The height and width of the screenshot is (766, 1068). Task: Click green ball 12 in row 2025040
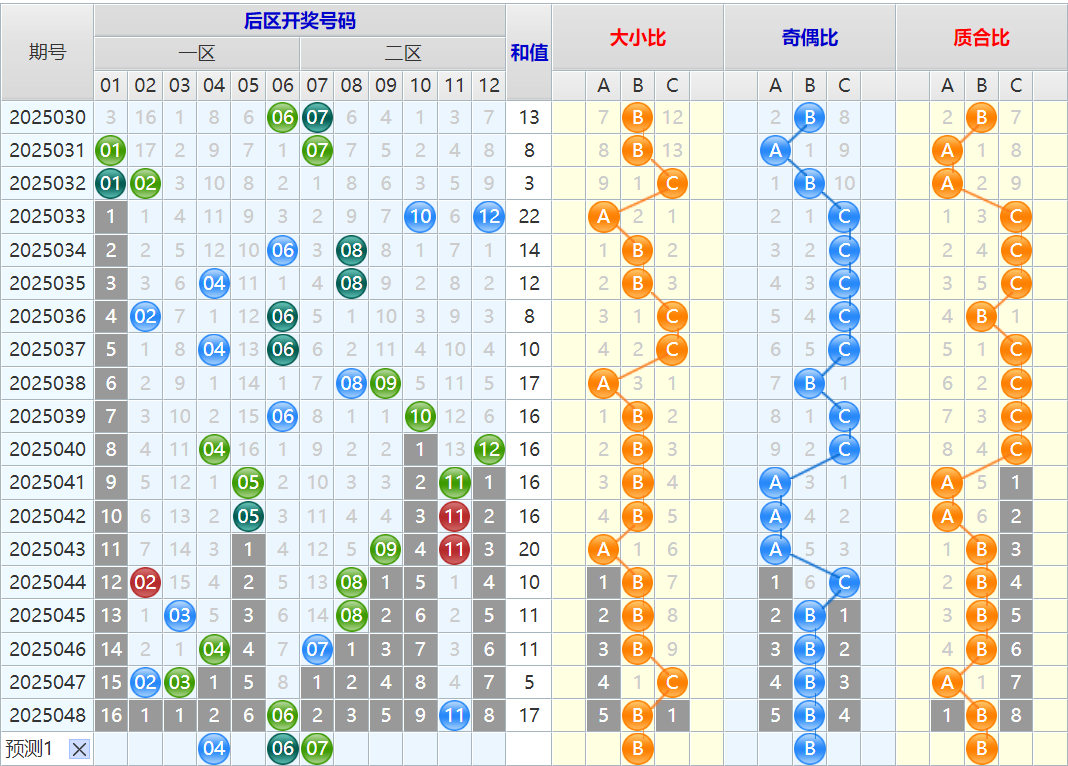pyautogui.click(x=489, y=449)
